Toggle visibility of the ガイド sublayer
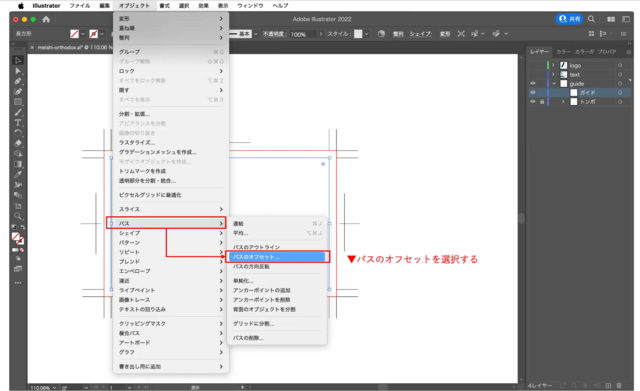640x391 pixels. 533,93
